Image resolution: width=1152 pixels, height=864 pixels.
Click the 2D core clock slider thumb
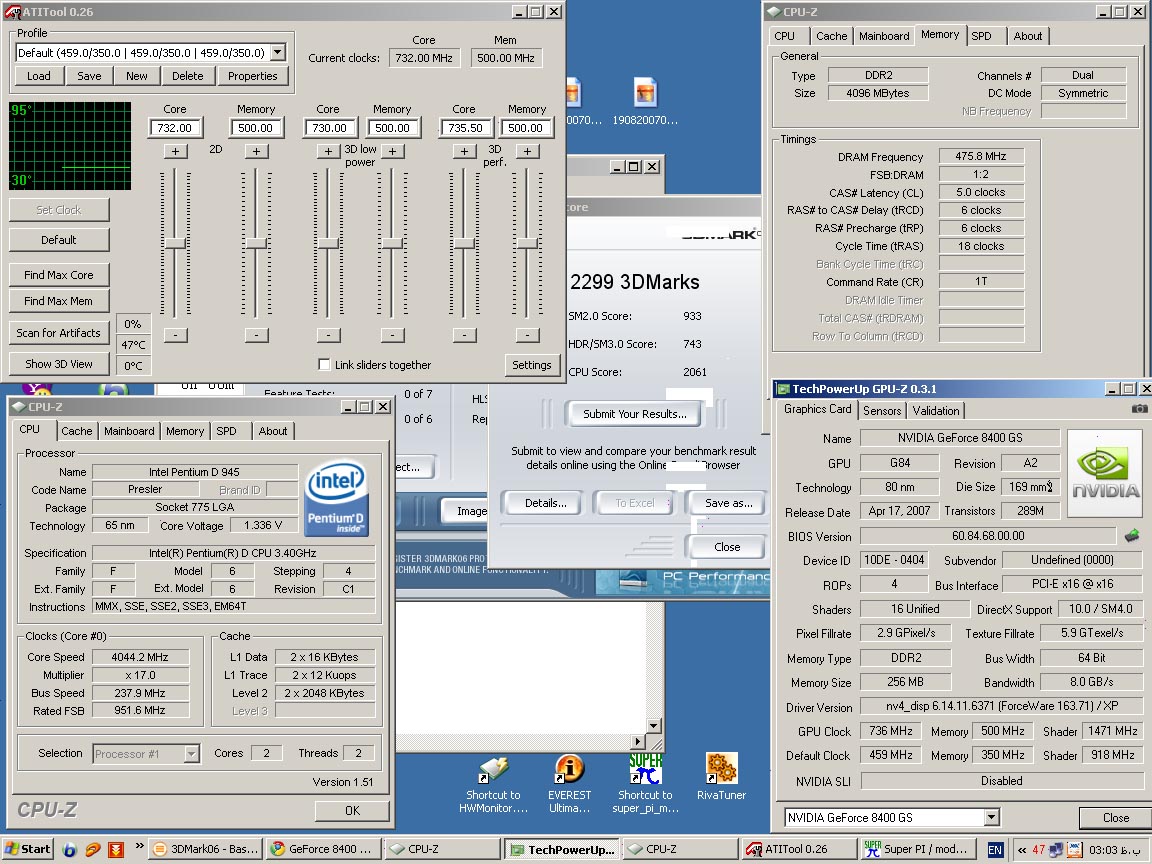175,243
